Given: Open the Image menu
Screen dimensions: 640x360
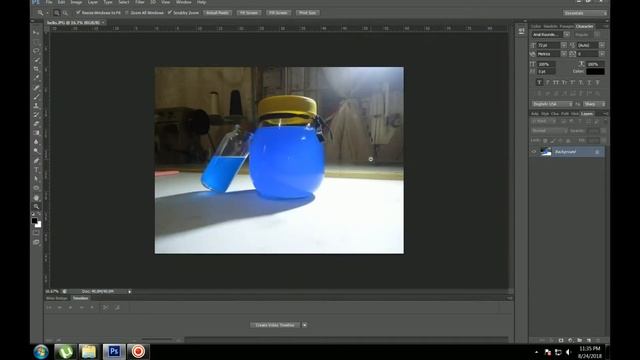Looking at the screenshot, I should (76, 2).
